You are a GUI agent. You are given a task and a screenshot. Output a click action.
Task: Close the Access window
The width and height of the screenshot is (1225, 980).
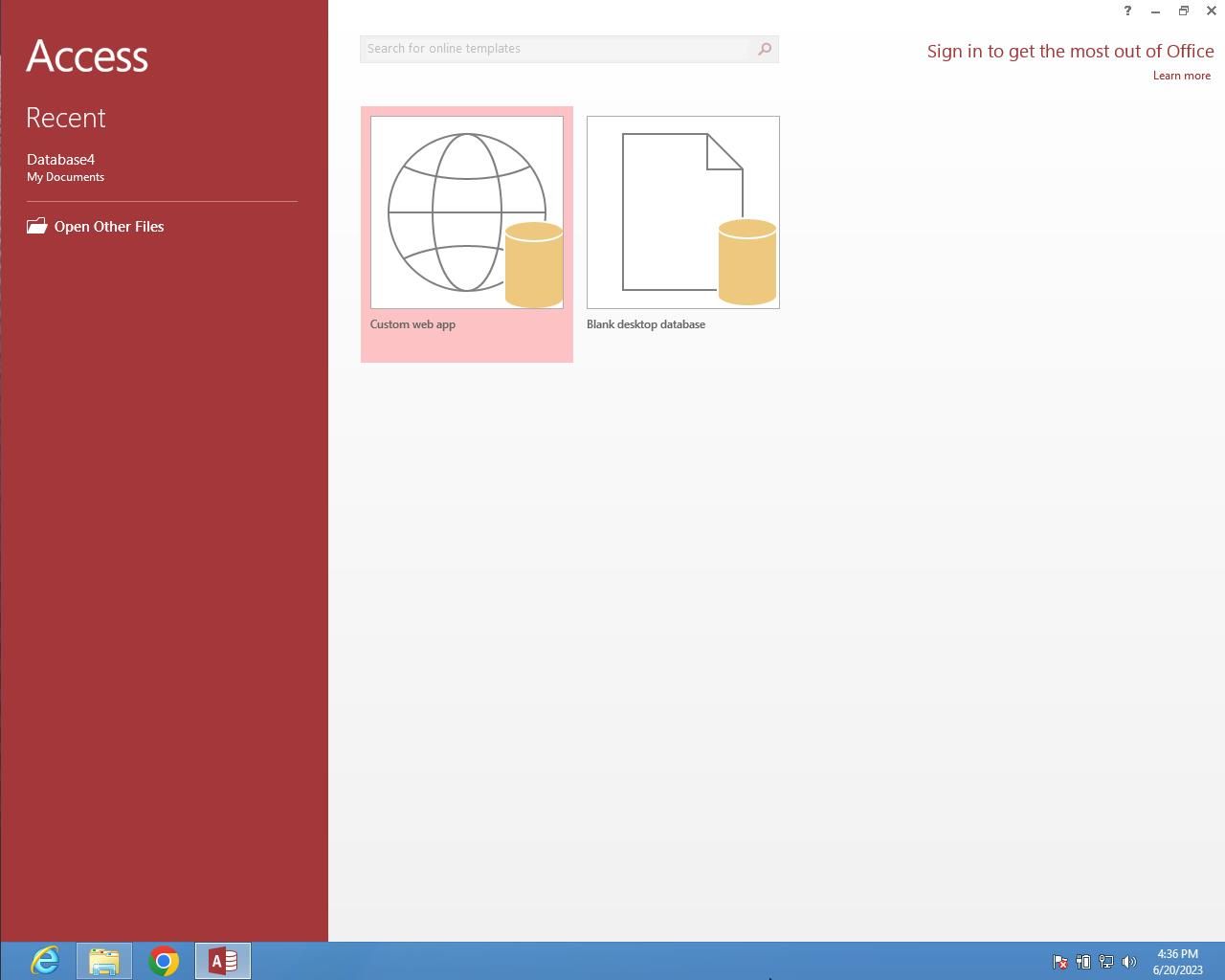1211,11
